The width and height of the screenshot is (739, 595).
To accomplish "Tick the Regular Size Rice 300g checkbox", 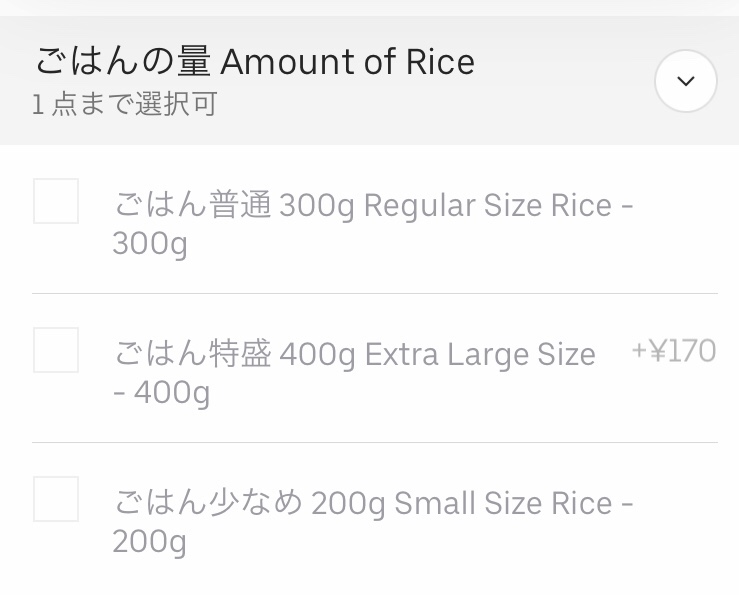I will pyautogui.click(x=56, y=201).
